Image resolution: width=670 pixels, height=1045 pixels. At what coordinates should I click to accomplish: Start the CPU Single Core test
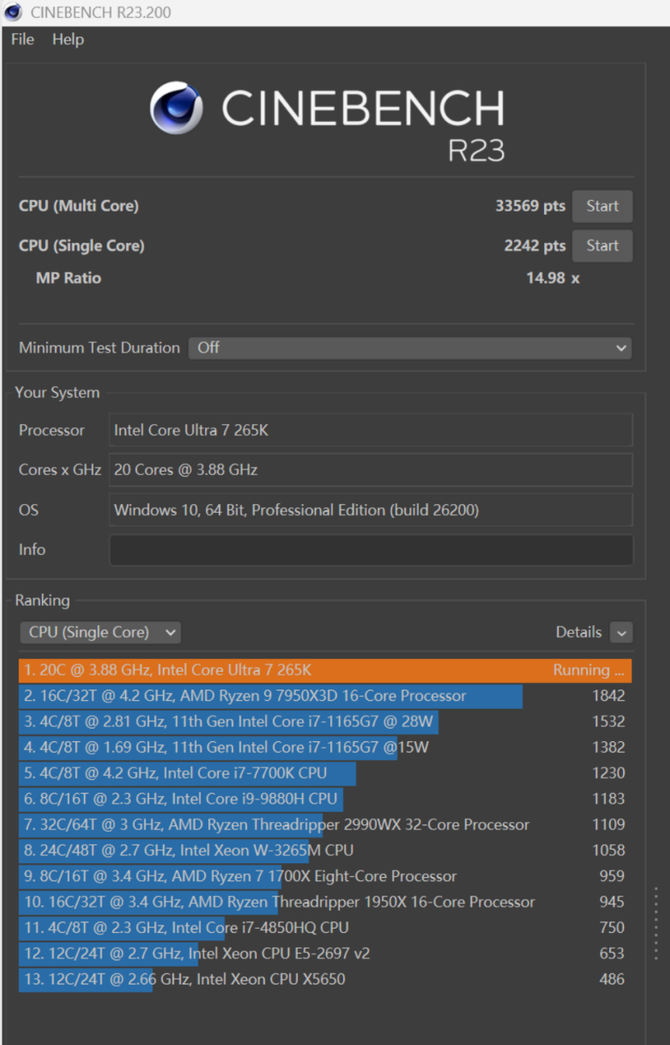pos(602,246)
